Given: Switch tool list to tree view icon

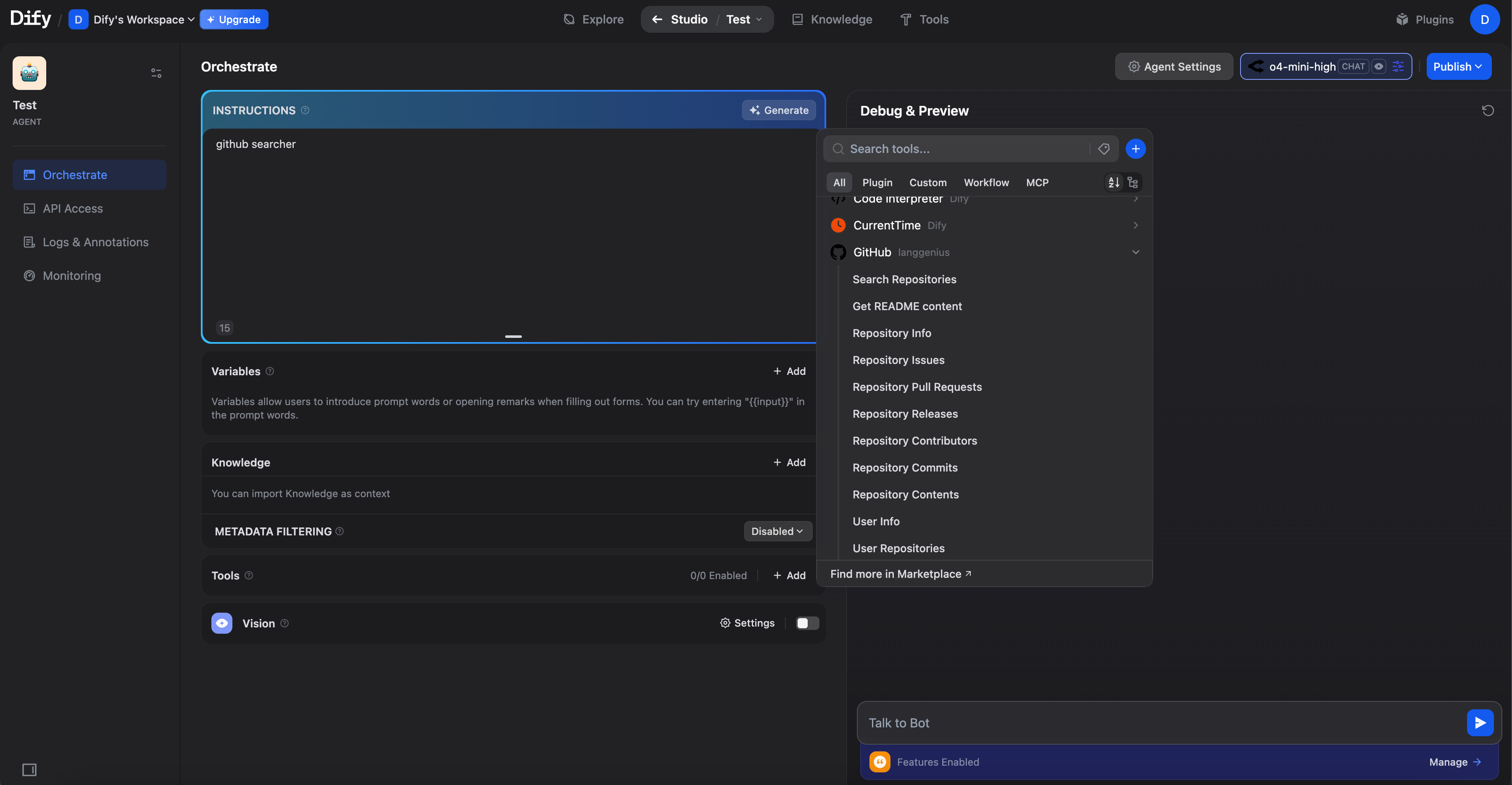Looking at the screenshot, I should (x=1133, y=183).
